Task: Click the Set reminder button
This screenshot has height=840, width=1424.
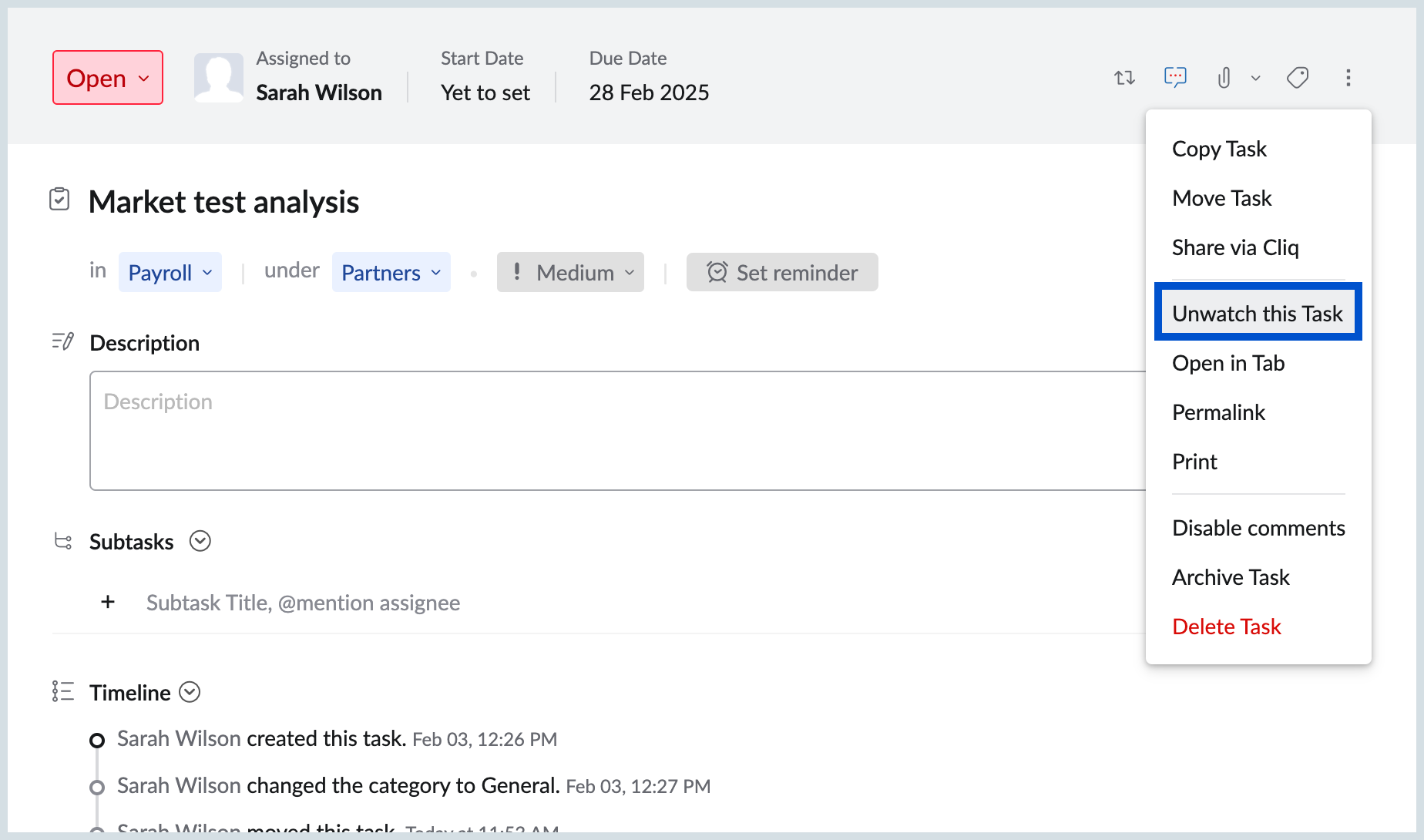Action: 781,273
